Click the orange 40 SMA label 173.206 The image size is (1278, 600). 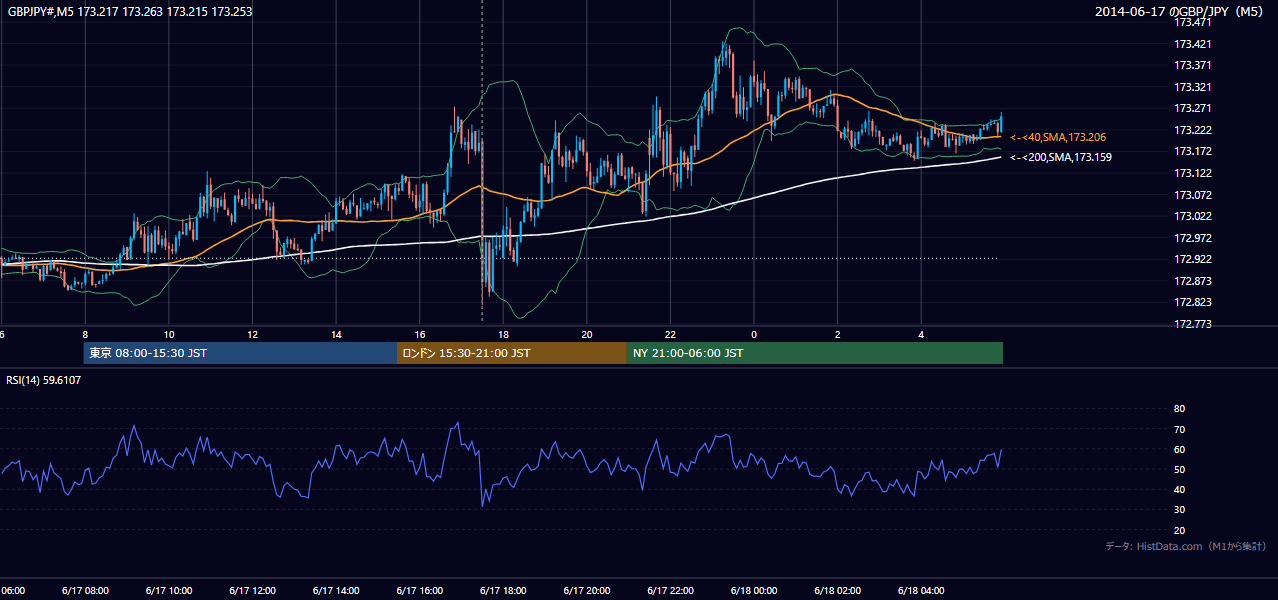tap(1058, 137)
